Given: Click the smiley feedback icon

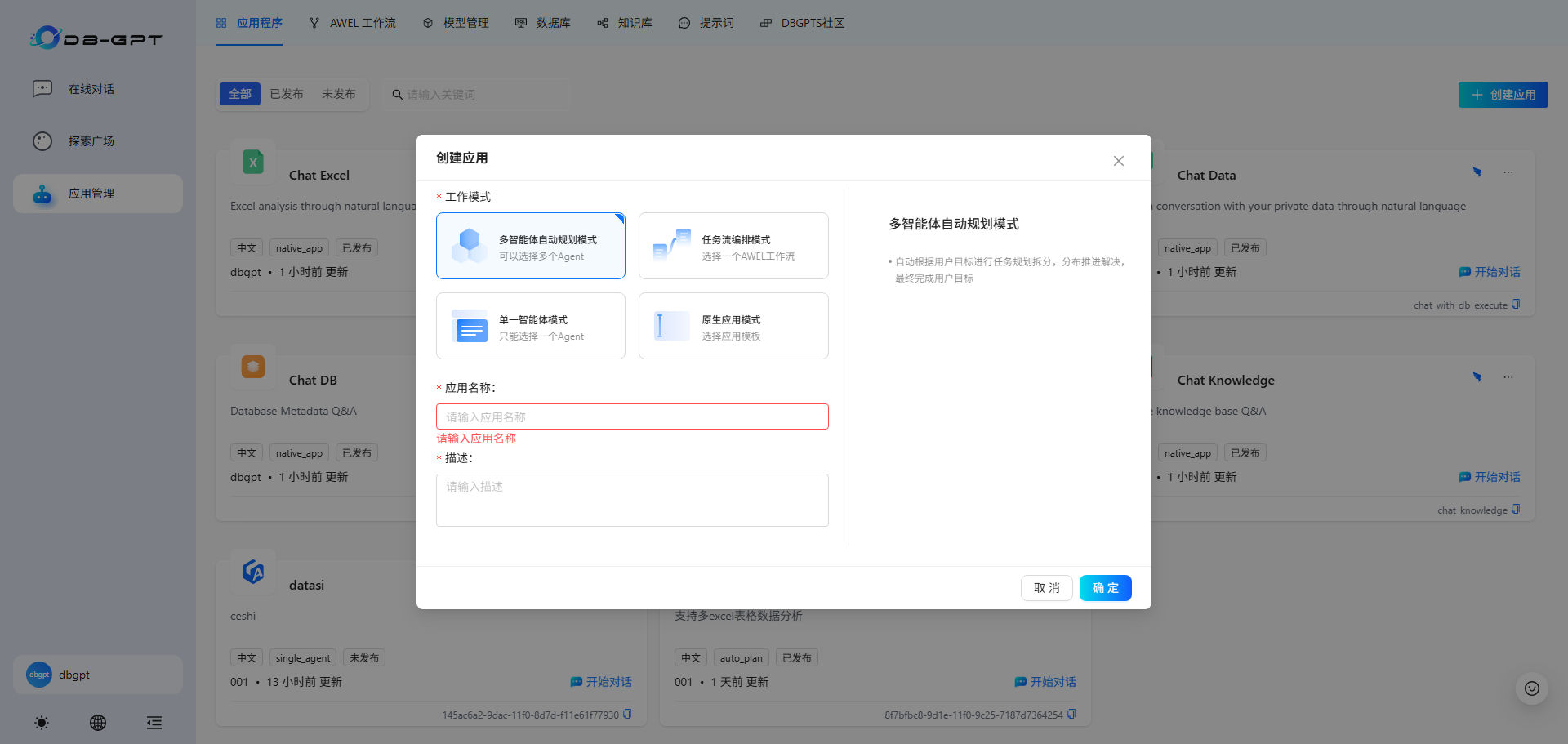Looking at the screenshot, I should pos(1531,688).
